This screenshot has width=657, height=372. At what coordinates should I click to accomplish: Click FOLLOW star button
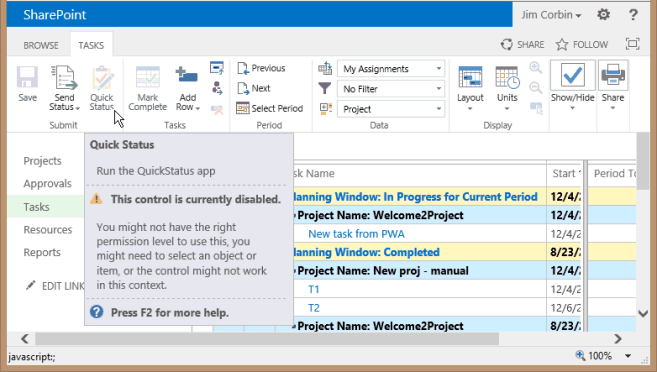[x=582, y=44]
